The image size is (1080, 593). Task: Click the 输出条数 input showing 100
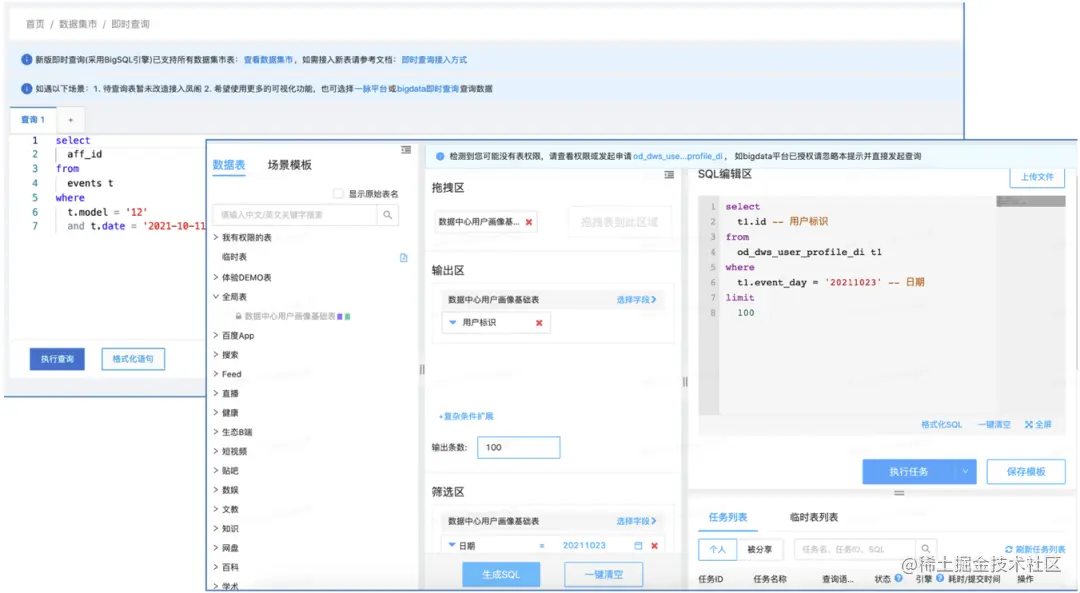click(x=518, y=447)
